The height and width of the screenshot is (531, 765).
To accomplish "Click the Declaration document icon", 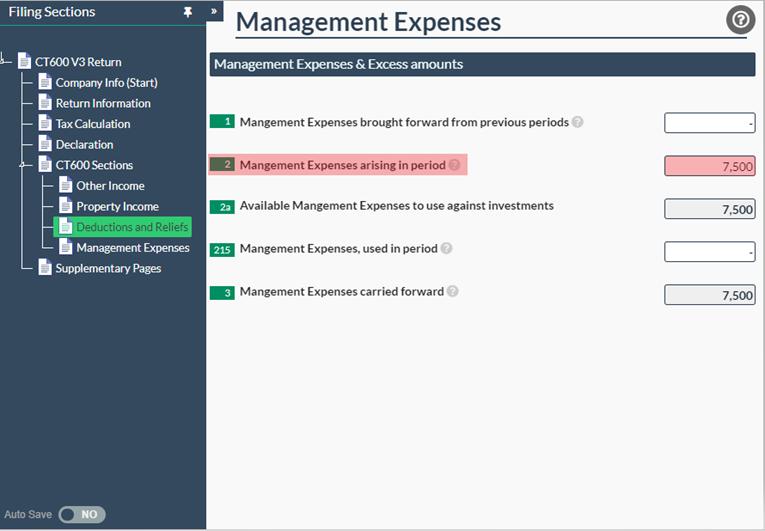I will (45, 144).
